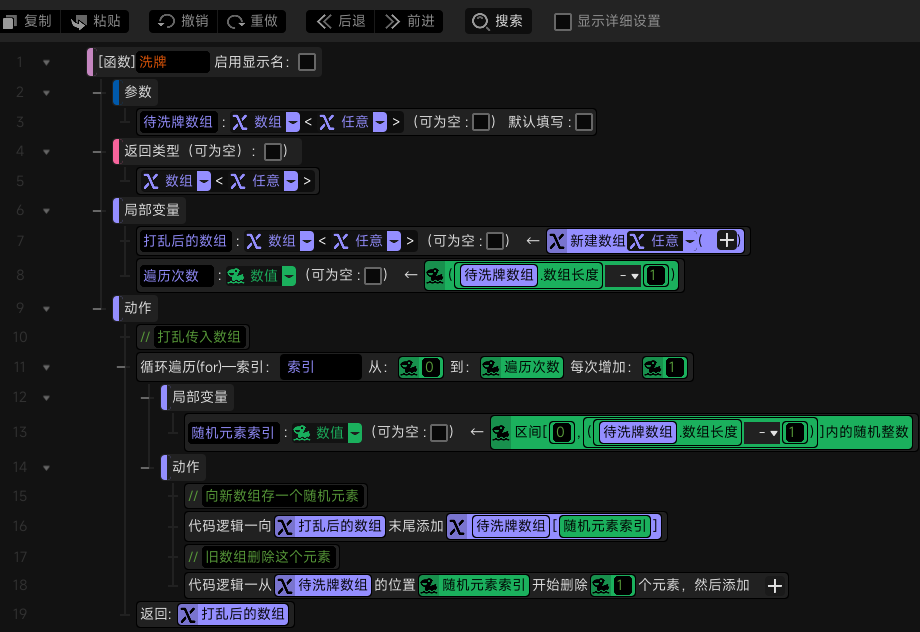Open 数组 dropdown for 打乱后的数组 variable
Screen dimensions: 920x632
click(x=307, y=241)
